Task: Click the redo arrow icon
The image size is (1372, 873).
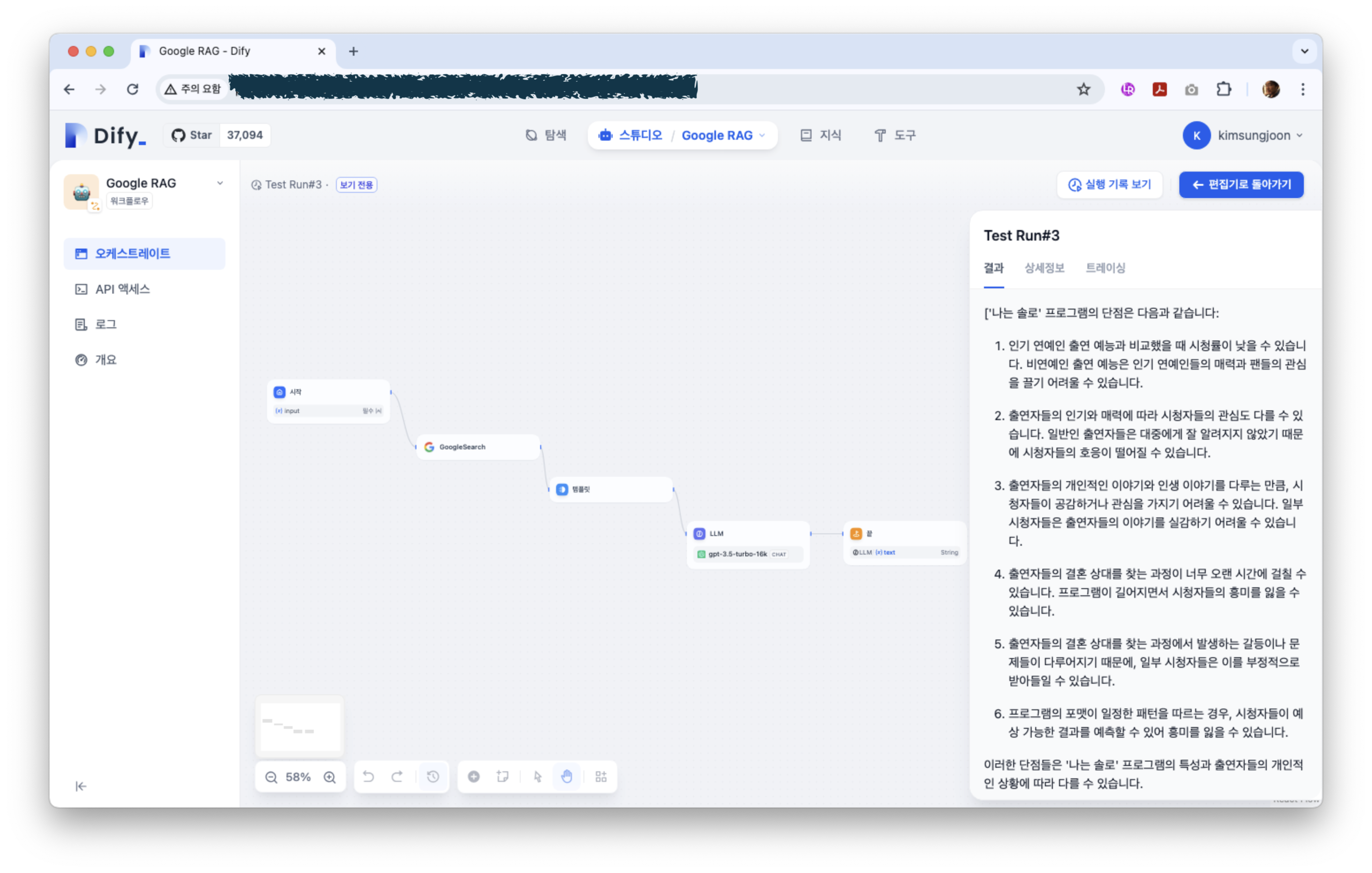Action: tap(397, 777)
